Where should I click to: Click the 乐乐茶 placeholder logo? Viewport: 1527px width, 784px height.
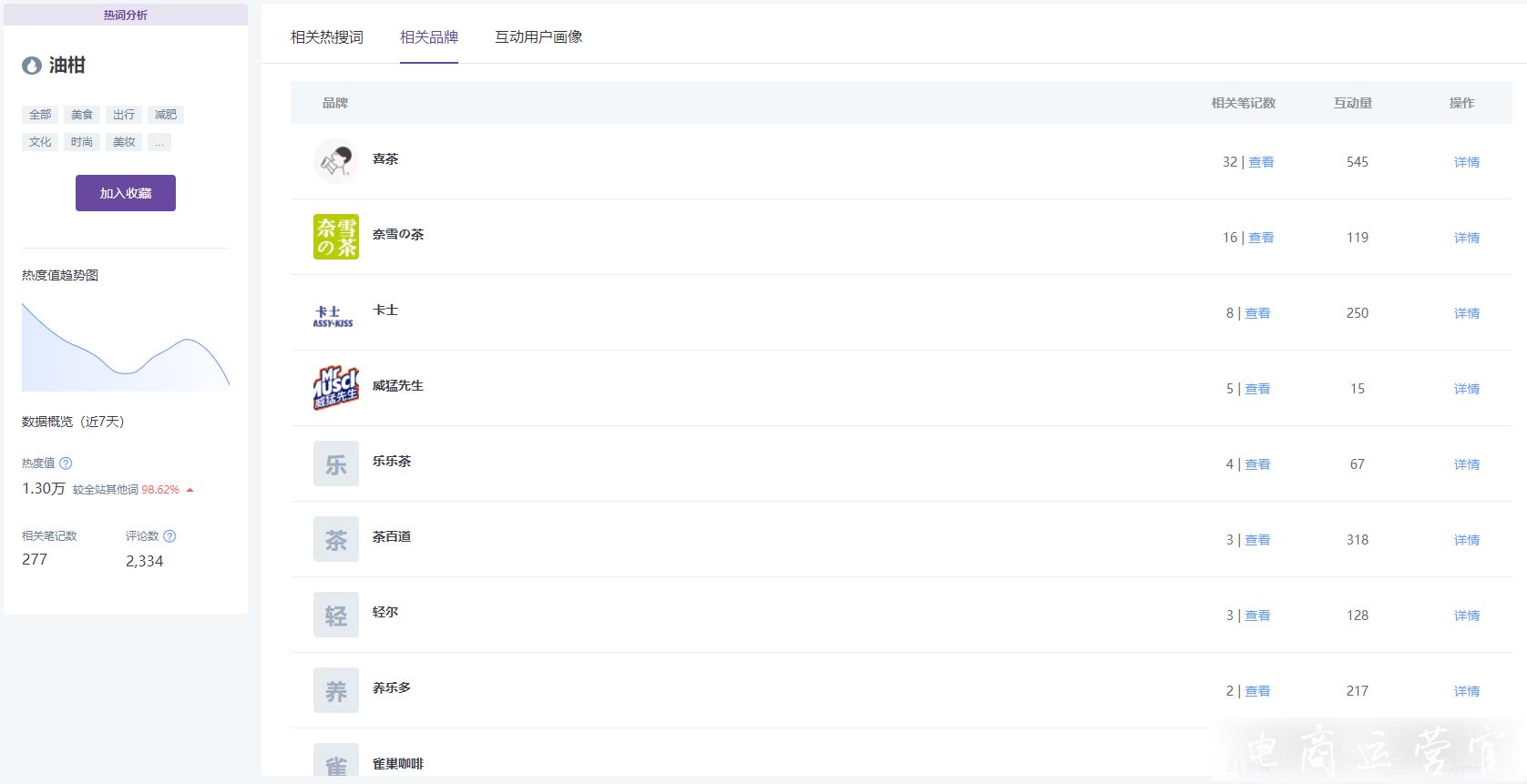pyautogui.click(x=336, y=463)
